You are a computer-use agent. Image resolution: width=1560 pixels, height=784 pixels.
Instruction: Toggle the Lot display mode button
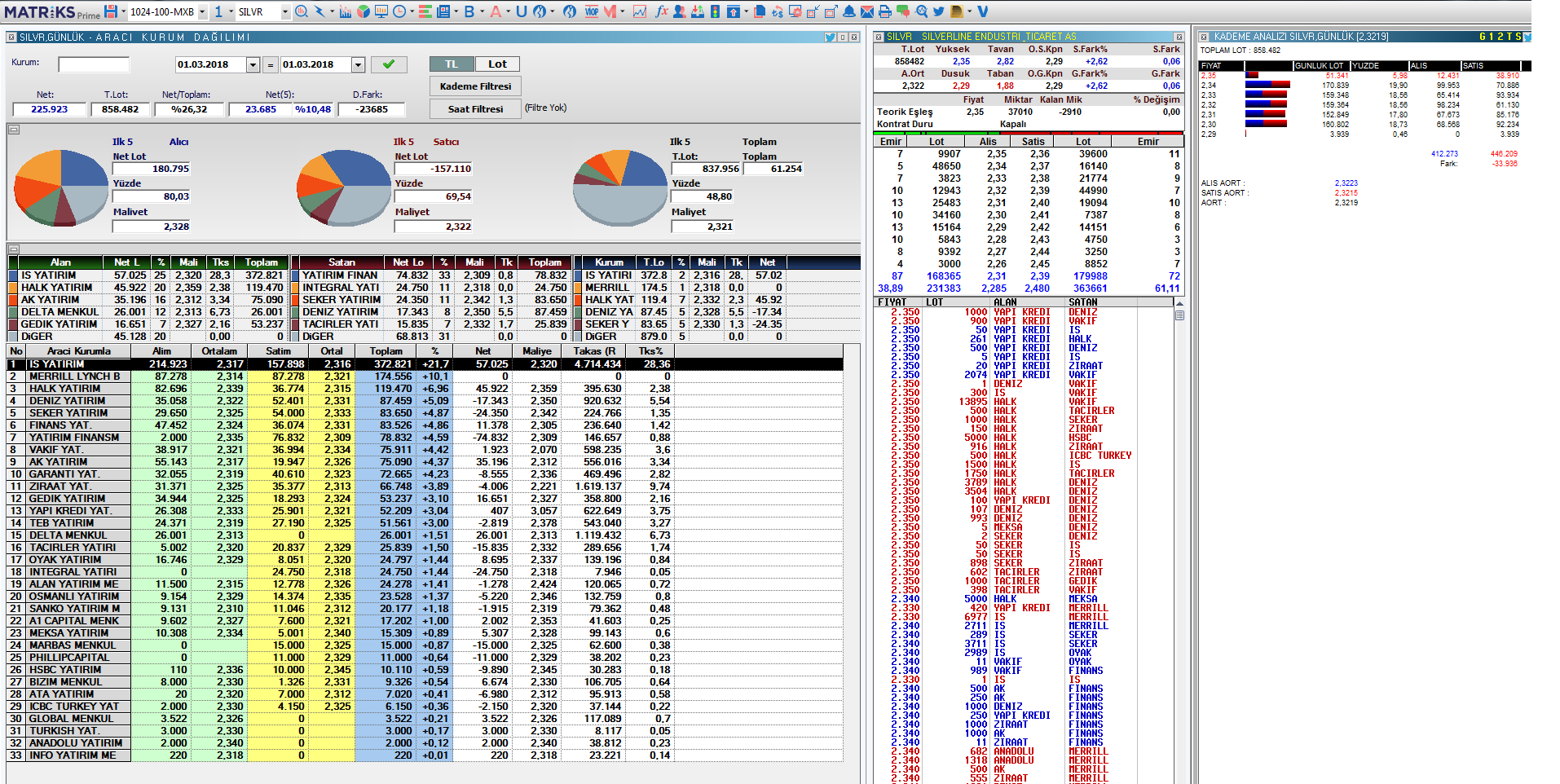(497, 64)
